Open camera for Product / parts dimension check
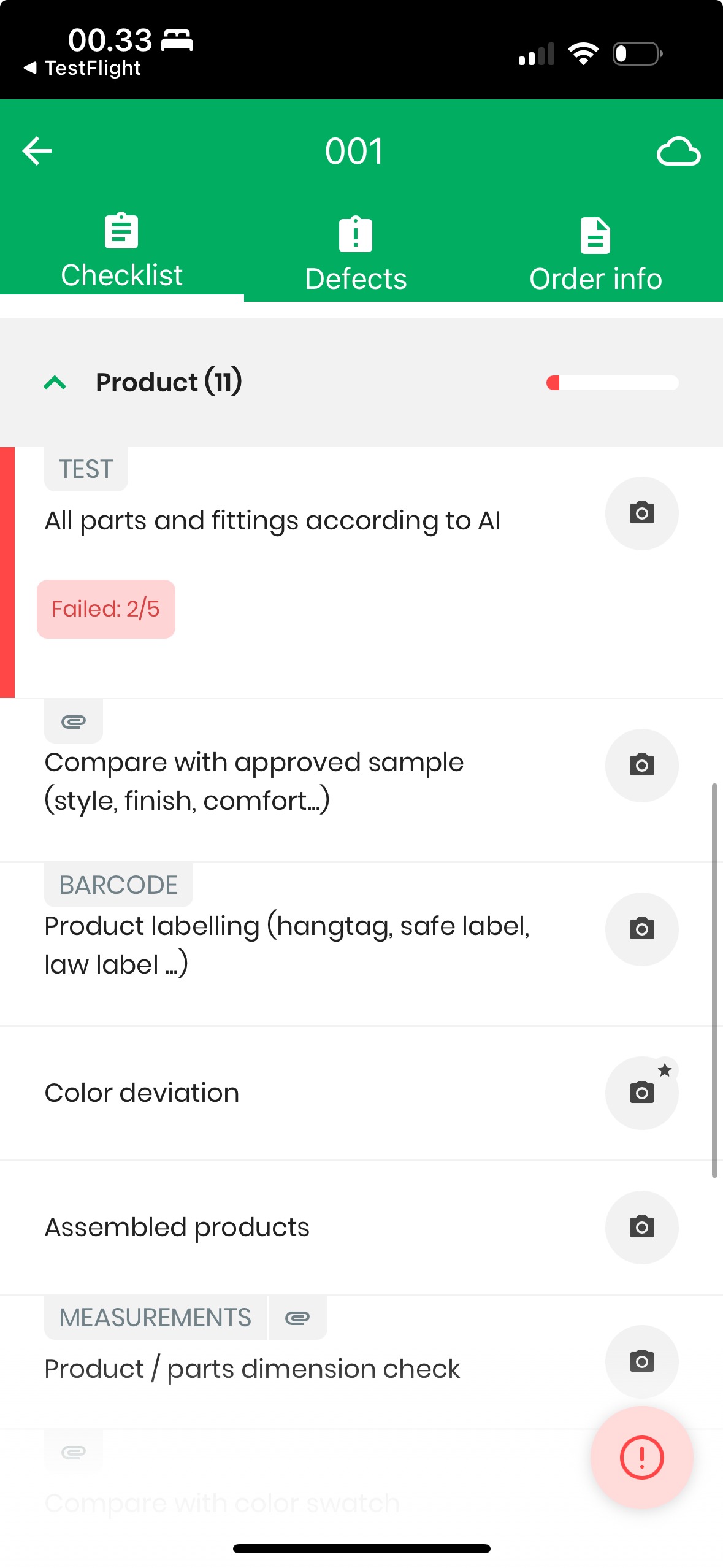The width and height of the screenshot is (723, 1568). point(641,1361)
